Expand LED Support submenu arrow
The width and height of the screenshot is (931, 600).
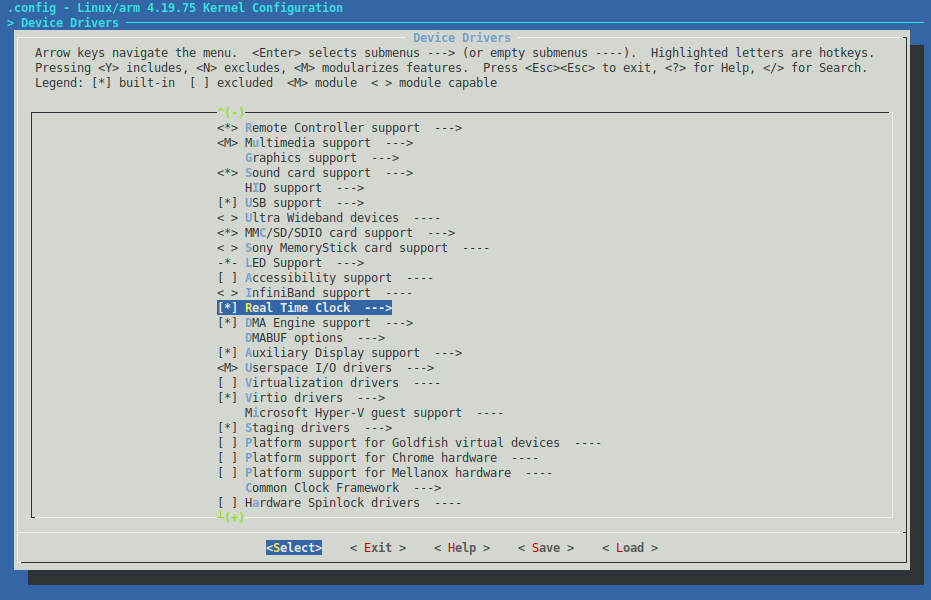pos(350,263)
